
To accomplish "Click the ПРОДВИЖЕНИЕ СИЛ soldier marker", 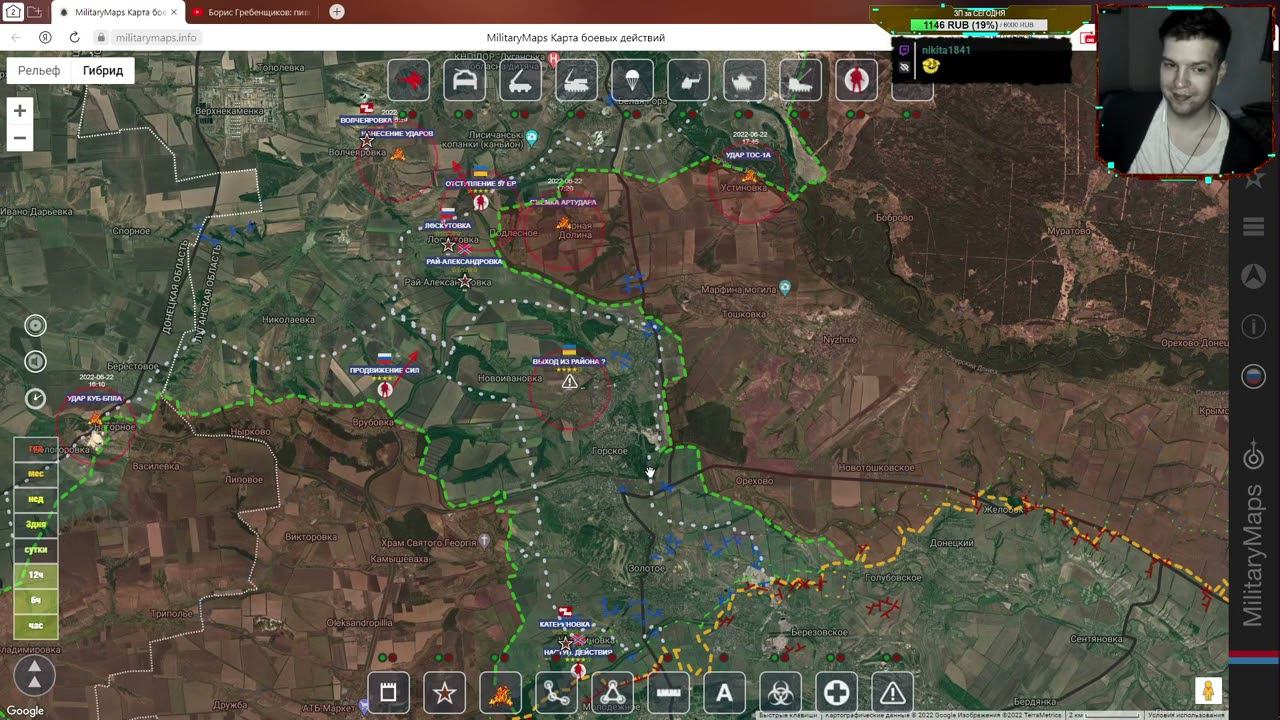I will click(x=385, y=388).
